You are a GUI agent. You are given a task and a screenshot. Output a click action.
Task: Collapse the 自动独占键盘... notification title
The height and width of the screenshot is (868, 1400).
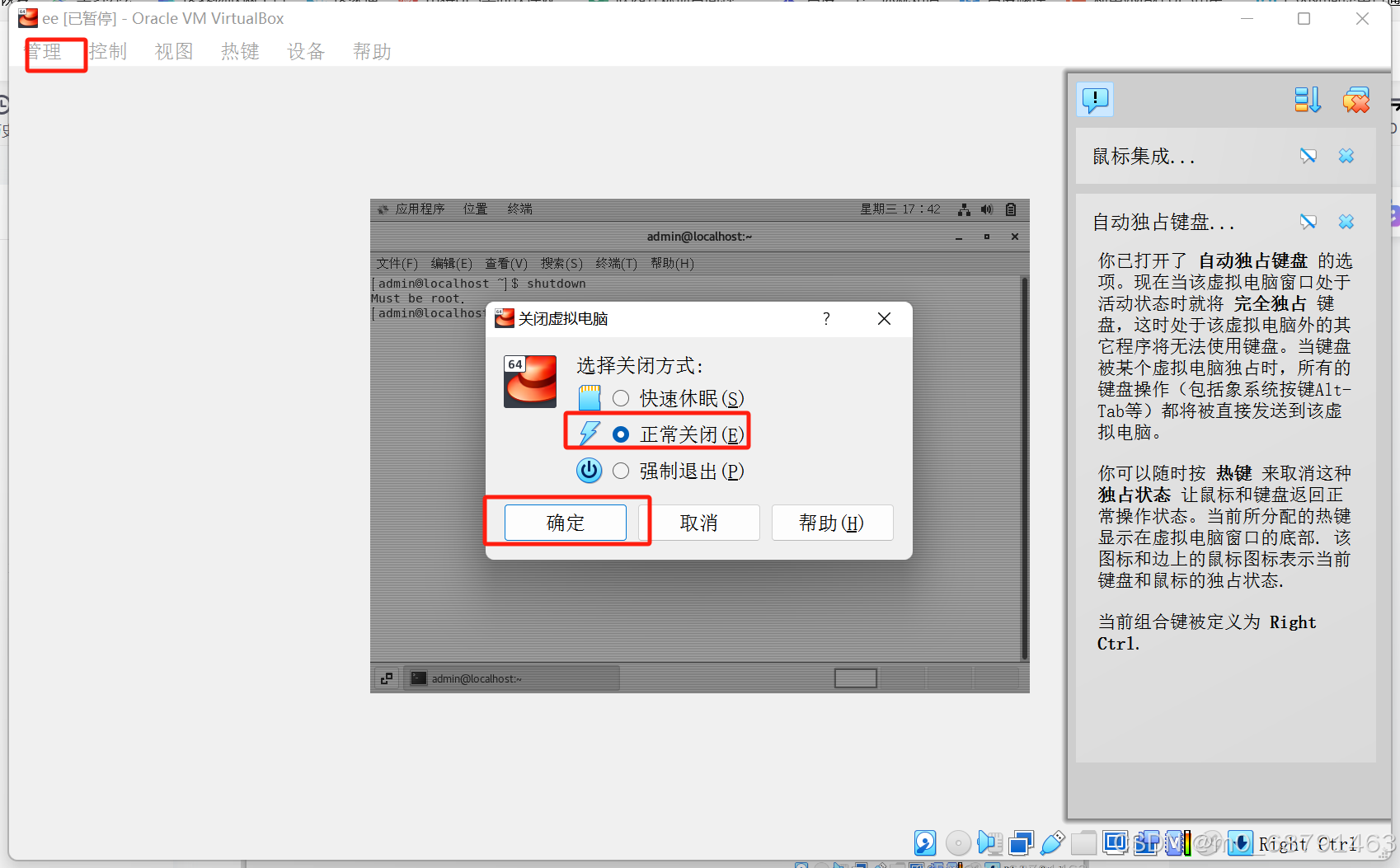point(1163,223)
